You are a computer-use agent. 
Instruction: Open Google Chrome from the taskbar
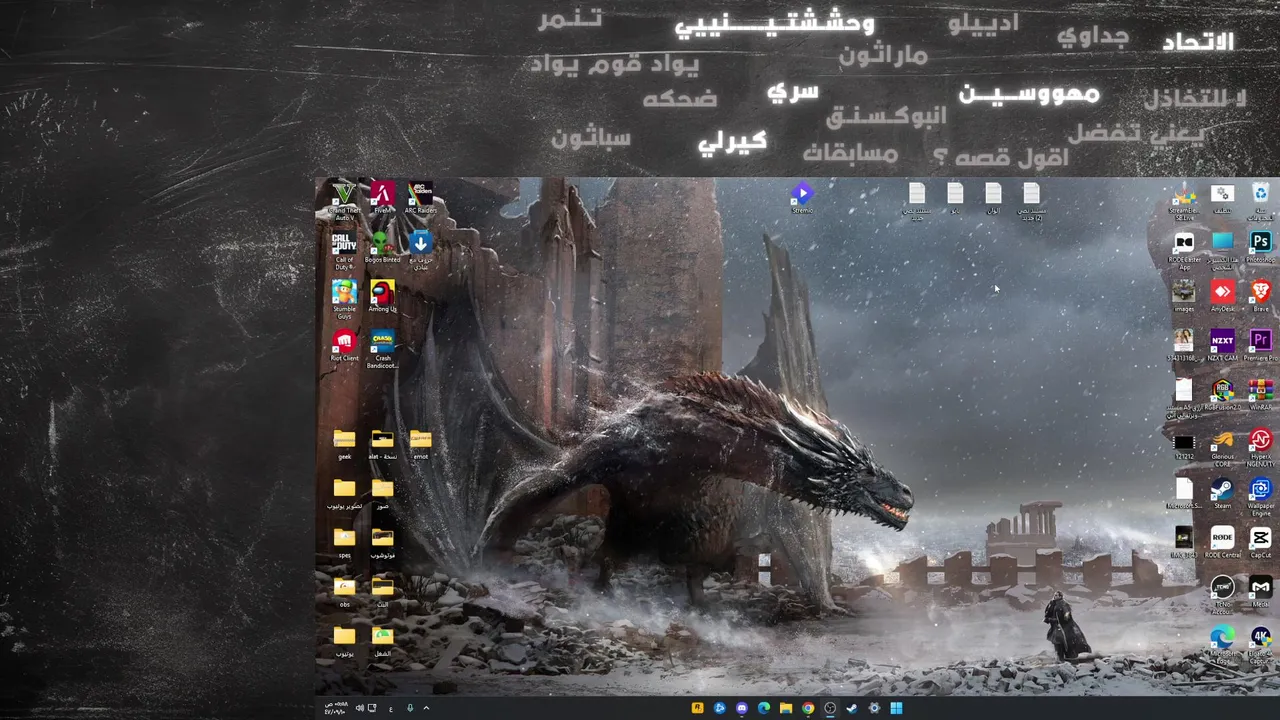coord(808,708)
